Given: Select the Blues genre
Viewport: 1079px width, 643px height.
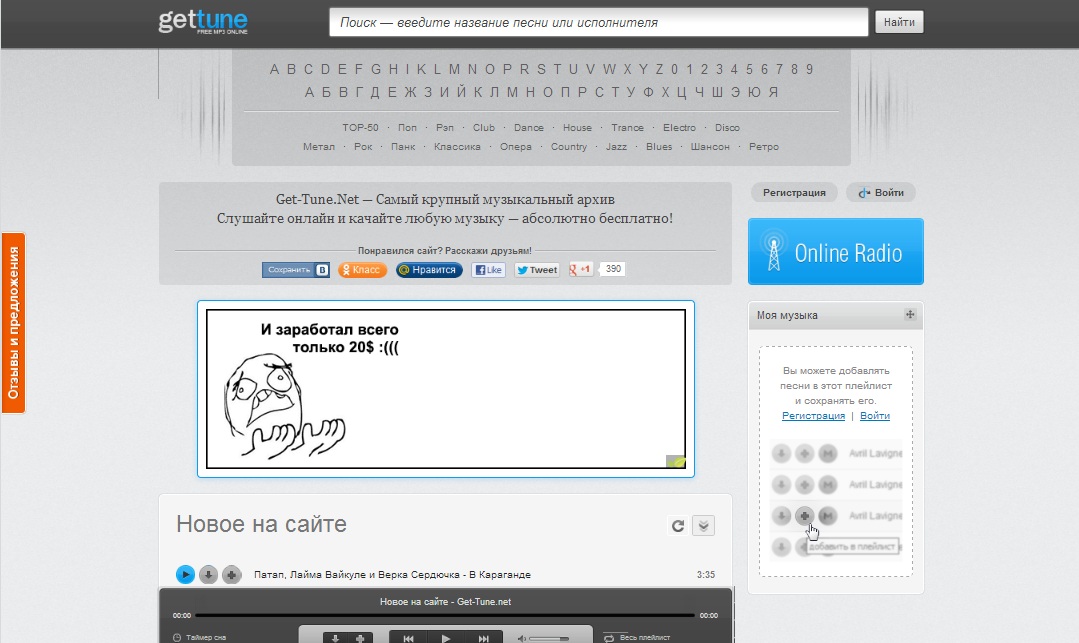Looking at the screenshot, I should tap(659, 147).
